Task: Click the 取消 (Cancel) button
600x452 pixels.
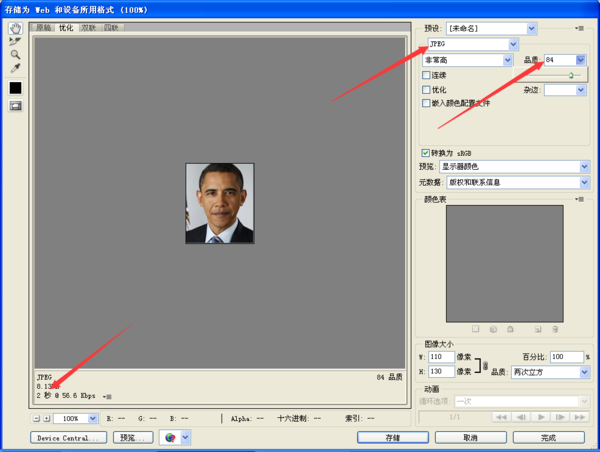Action: 470,437
